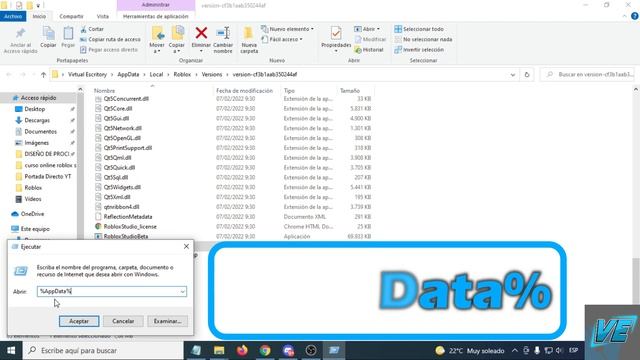Create a Nueva carpeta
This screenshot has width=640, height=360.
pyautogui.click(x=249, y=40)
